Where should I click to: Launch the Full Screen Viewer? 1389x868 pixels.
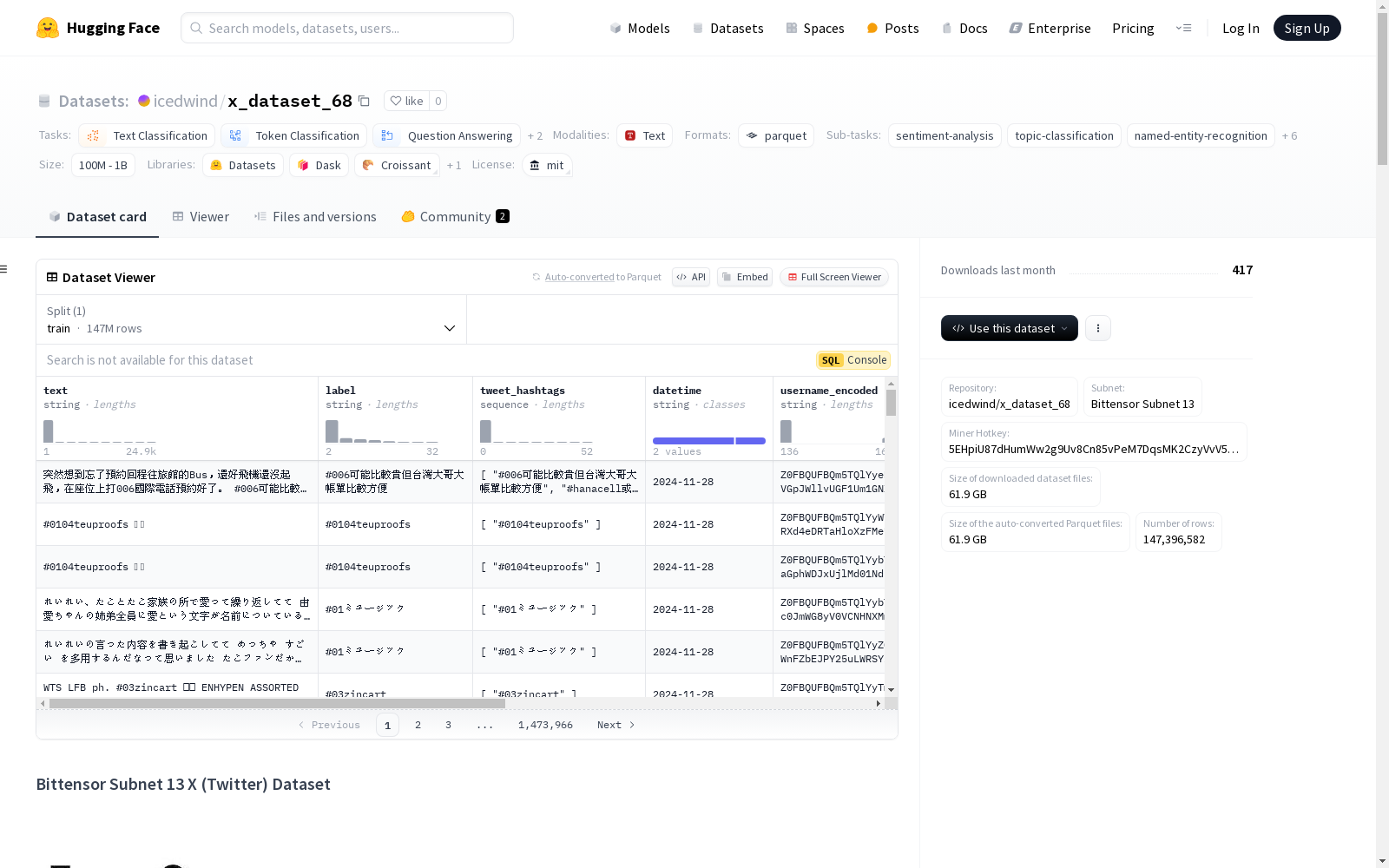(x=834, y=277)
